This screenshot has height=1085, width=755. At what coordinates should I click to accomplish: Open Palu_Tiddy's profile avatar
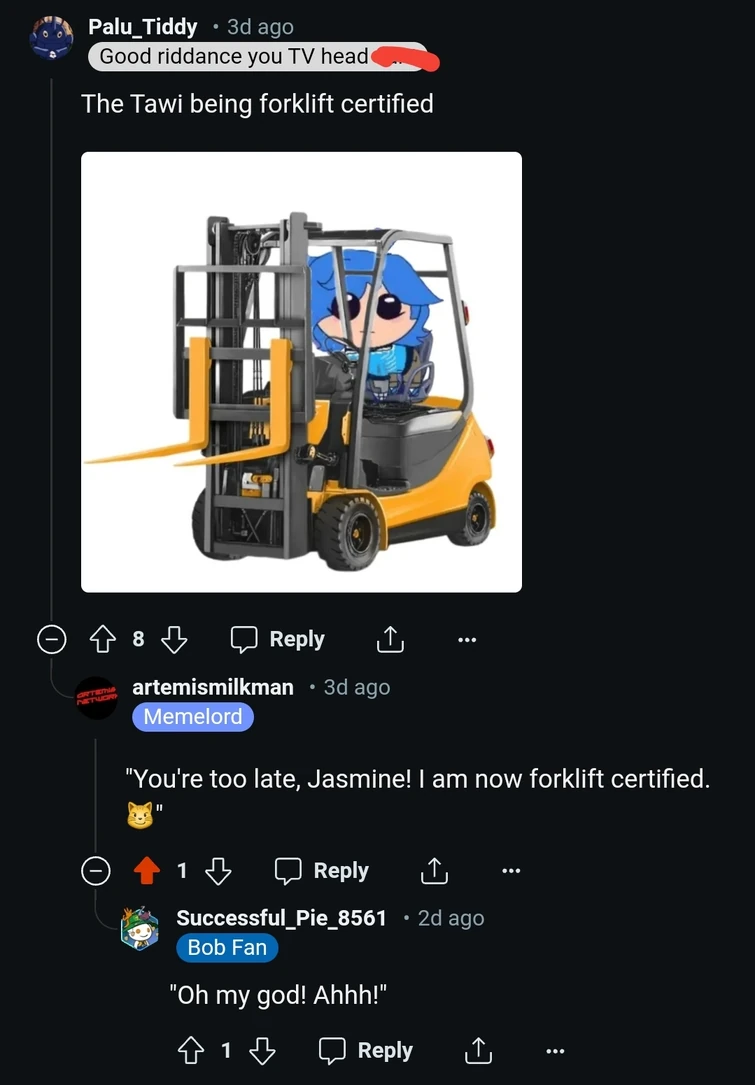click(x=52, y=38)
